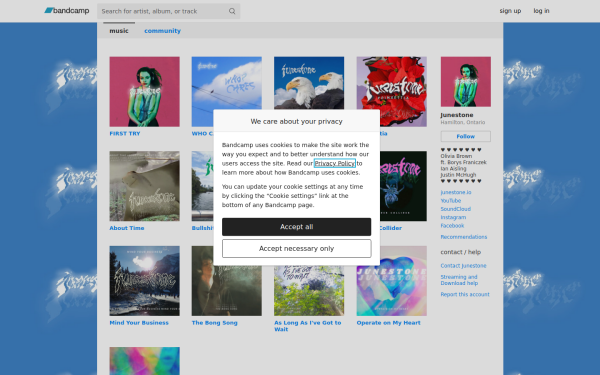This screenshot has width=600, height=375.
Task: Open the Junestone.io website link
Action: pyautogui.click(x=456, y=192)
